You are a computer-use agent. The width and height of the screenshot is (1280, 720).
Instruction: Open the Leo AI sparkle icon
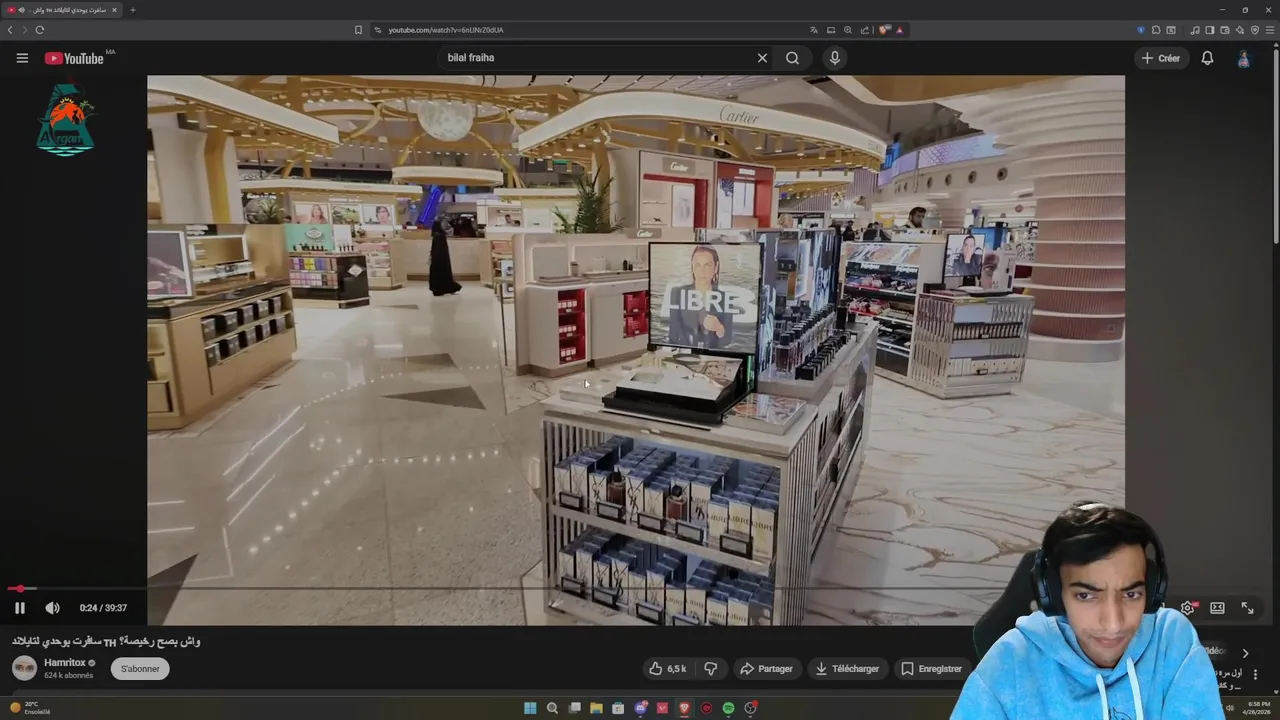1240,30
